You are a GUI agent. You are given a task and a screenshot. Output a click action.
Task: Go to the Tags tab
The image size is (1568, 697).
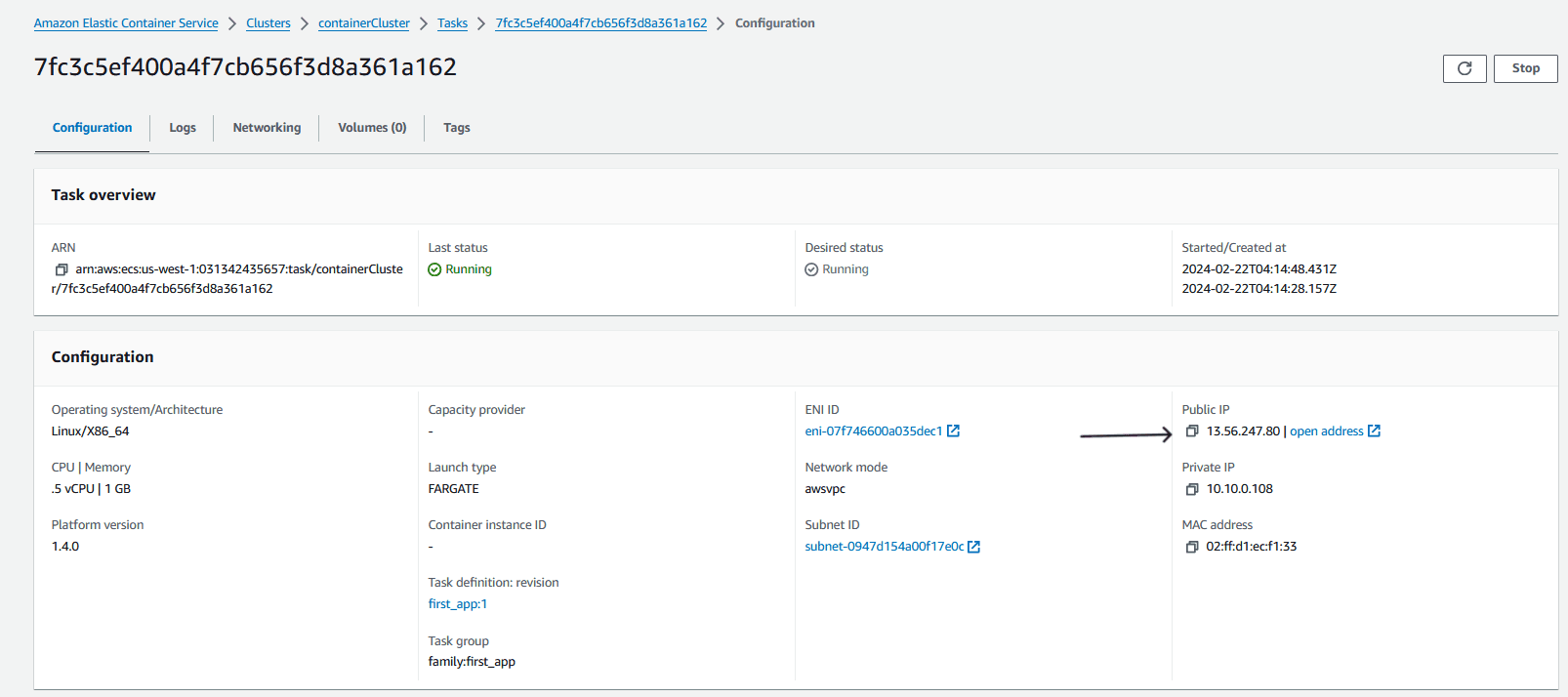(457, 128)
